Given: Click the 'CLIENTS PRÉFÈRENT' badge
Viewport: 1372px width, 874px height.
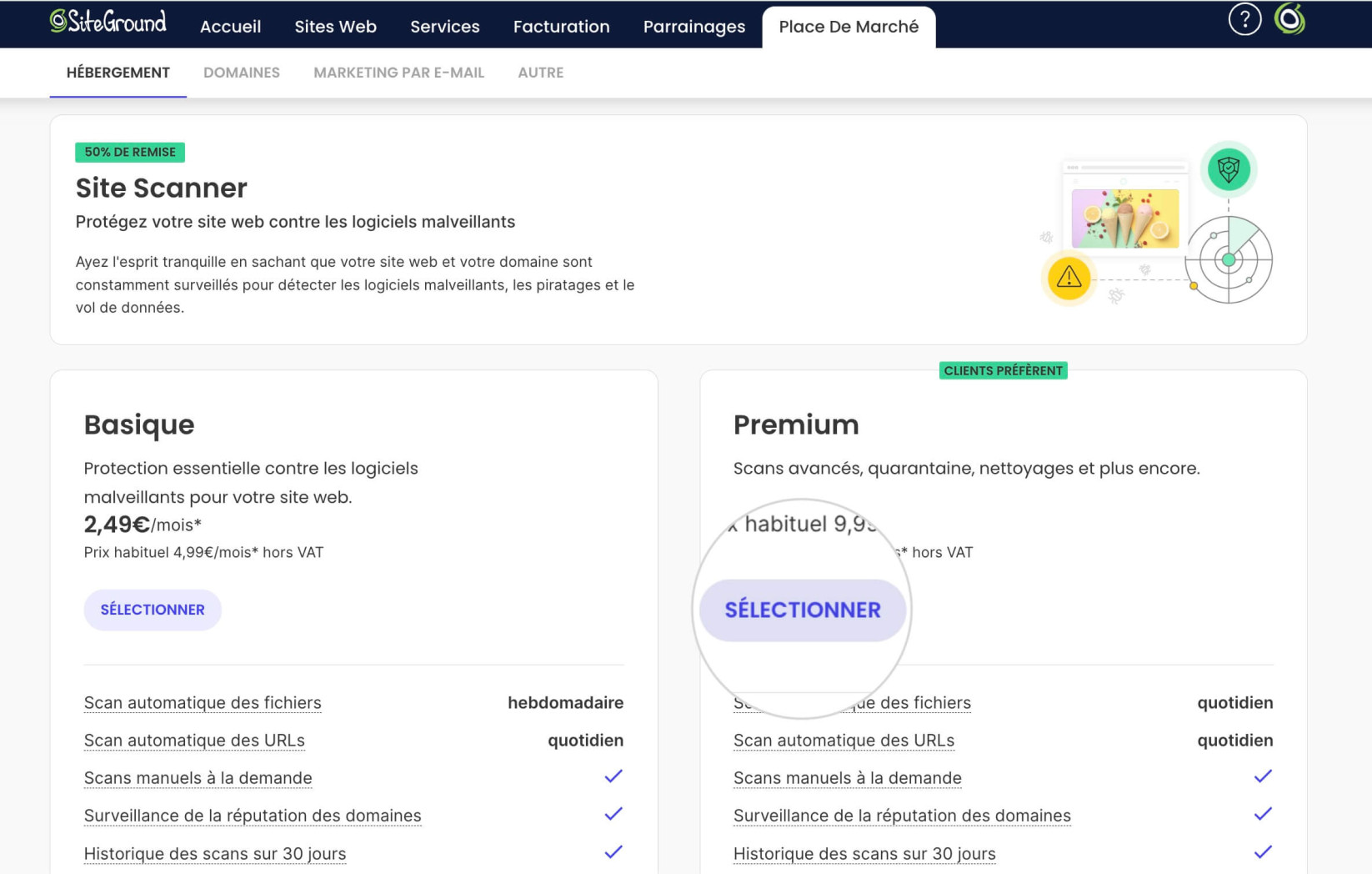Looking at the screenshot, I should 1004,370.
